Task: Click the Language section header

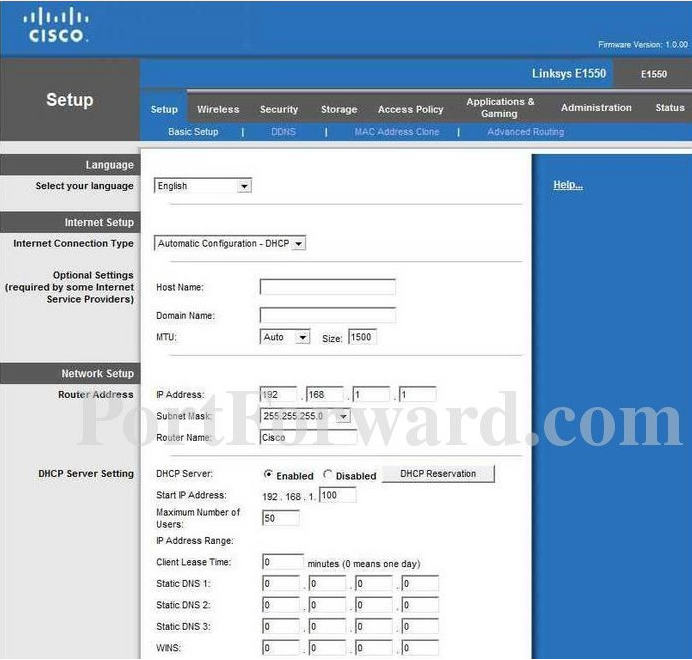Action: point(70,165)
